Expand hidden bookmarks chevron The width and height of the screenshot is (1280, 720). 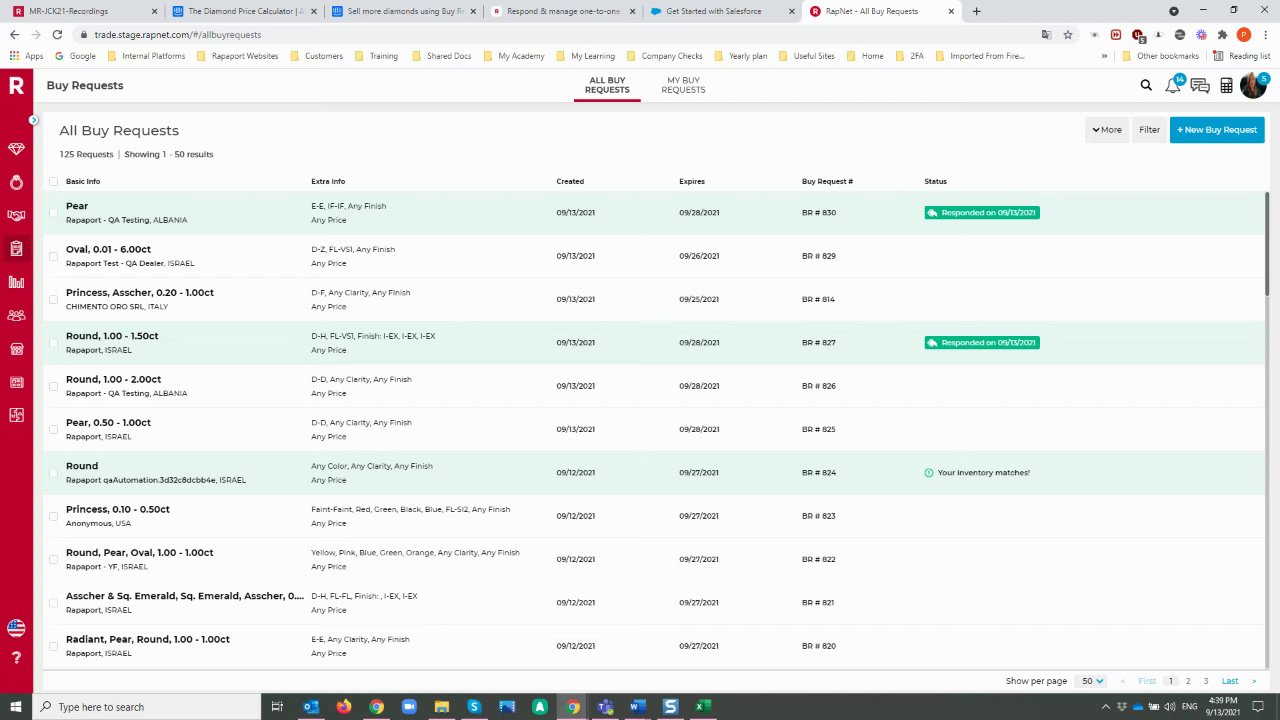click(1104, 56)
